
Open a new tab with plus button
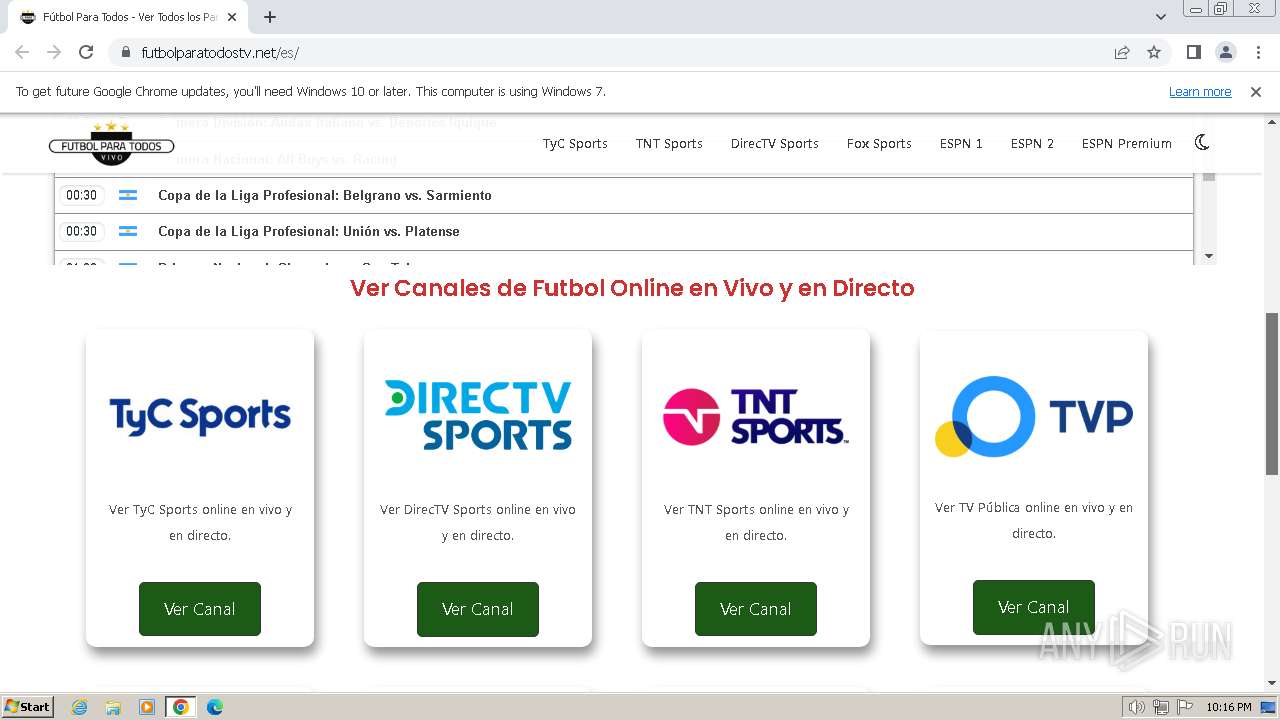(x=270, y=17)
